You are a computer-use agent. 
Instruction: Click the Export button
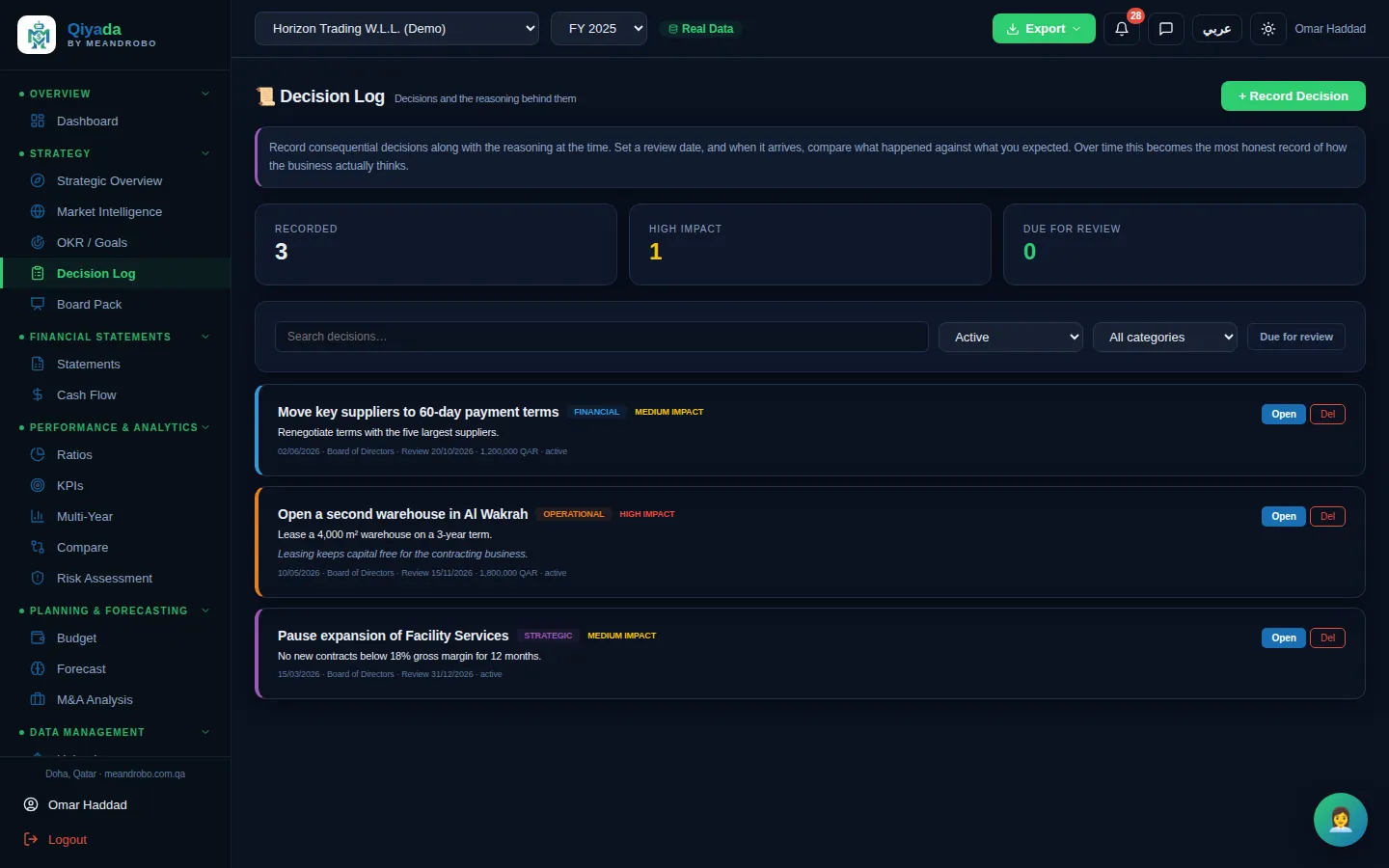(1044, 29)
